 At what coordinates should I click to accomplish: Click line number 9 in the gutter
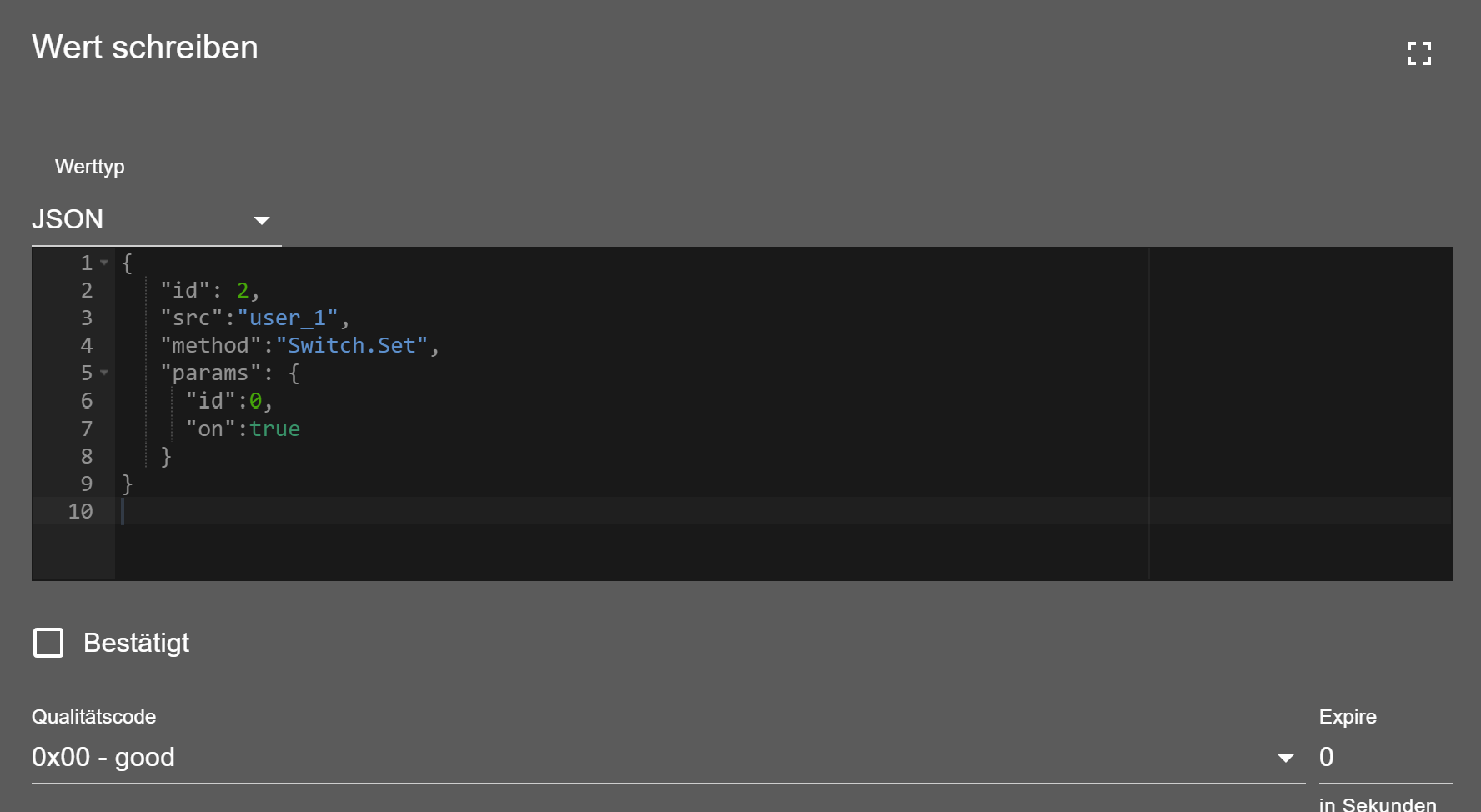click(x=87, y=484)
